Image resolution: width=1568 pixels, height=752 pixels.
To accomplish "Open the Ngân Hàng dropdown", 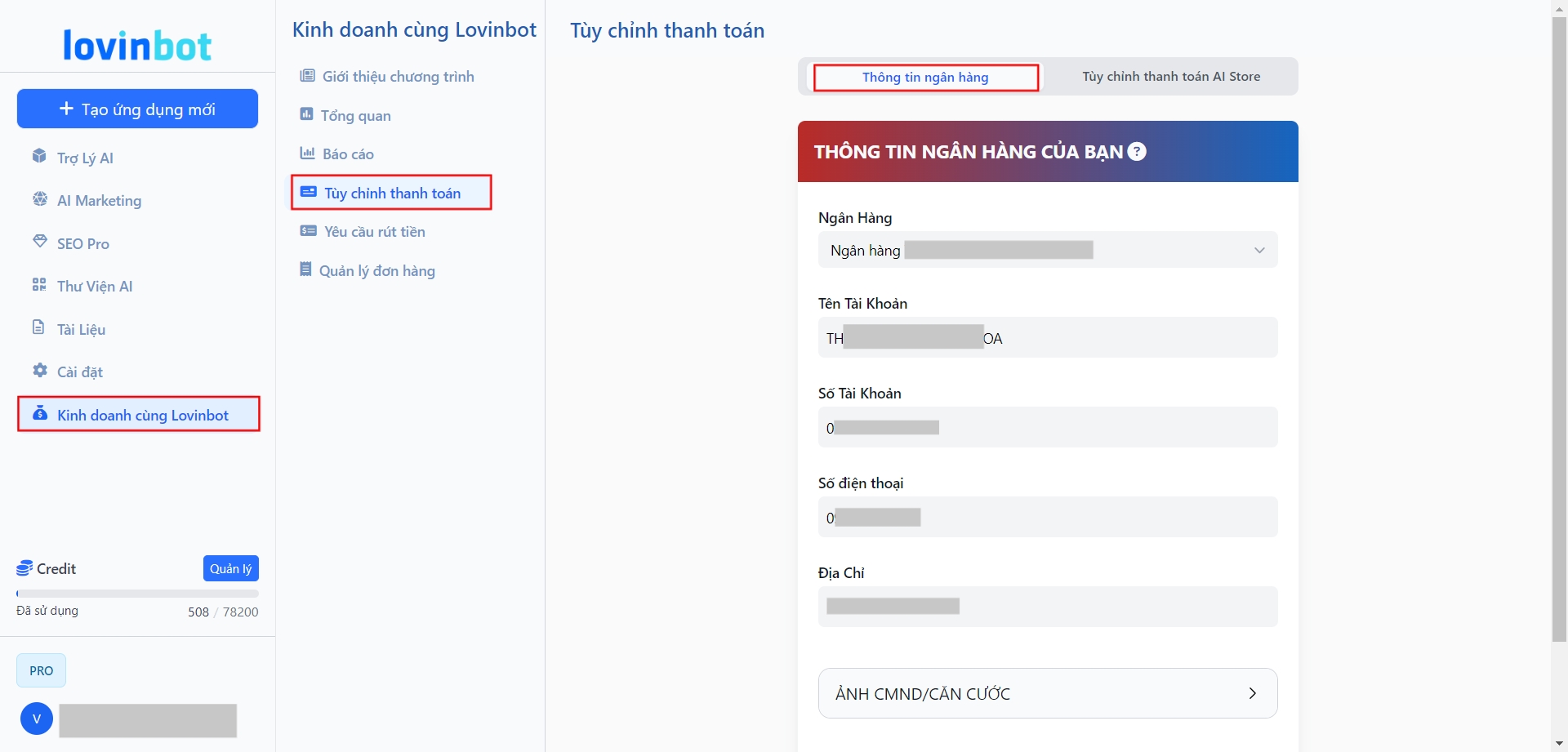I will click(1047, 250).
